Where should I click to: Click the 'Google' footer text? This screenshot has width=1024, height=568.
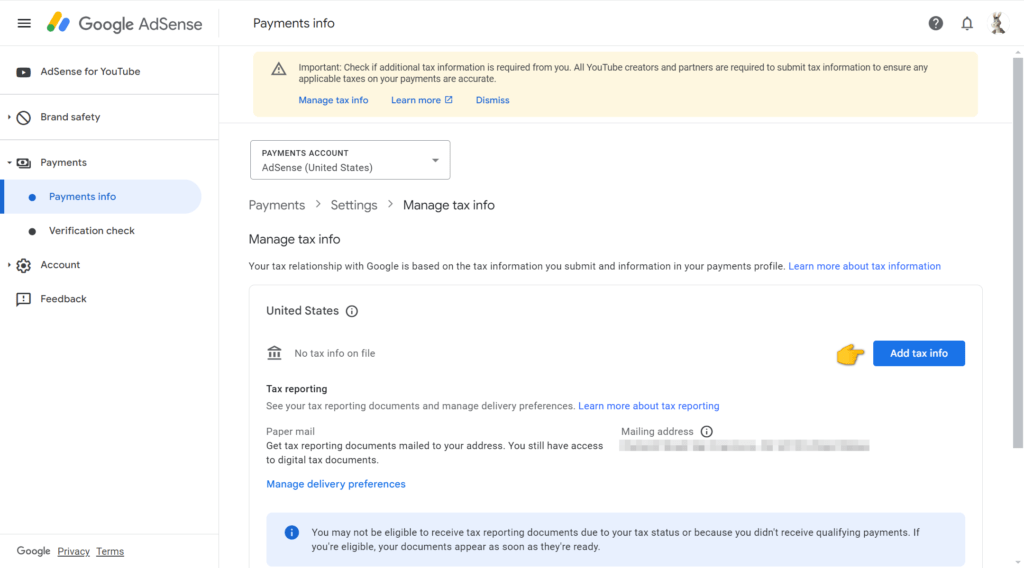point(33,551)
